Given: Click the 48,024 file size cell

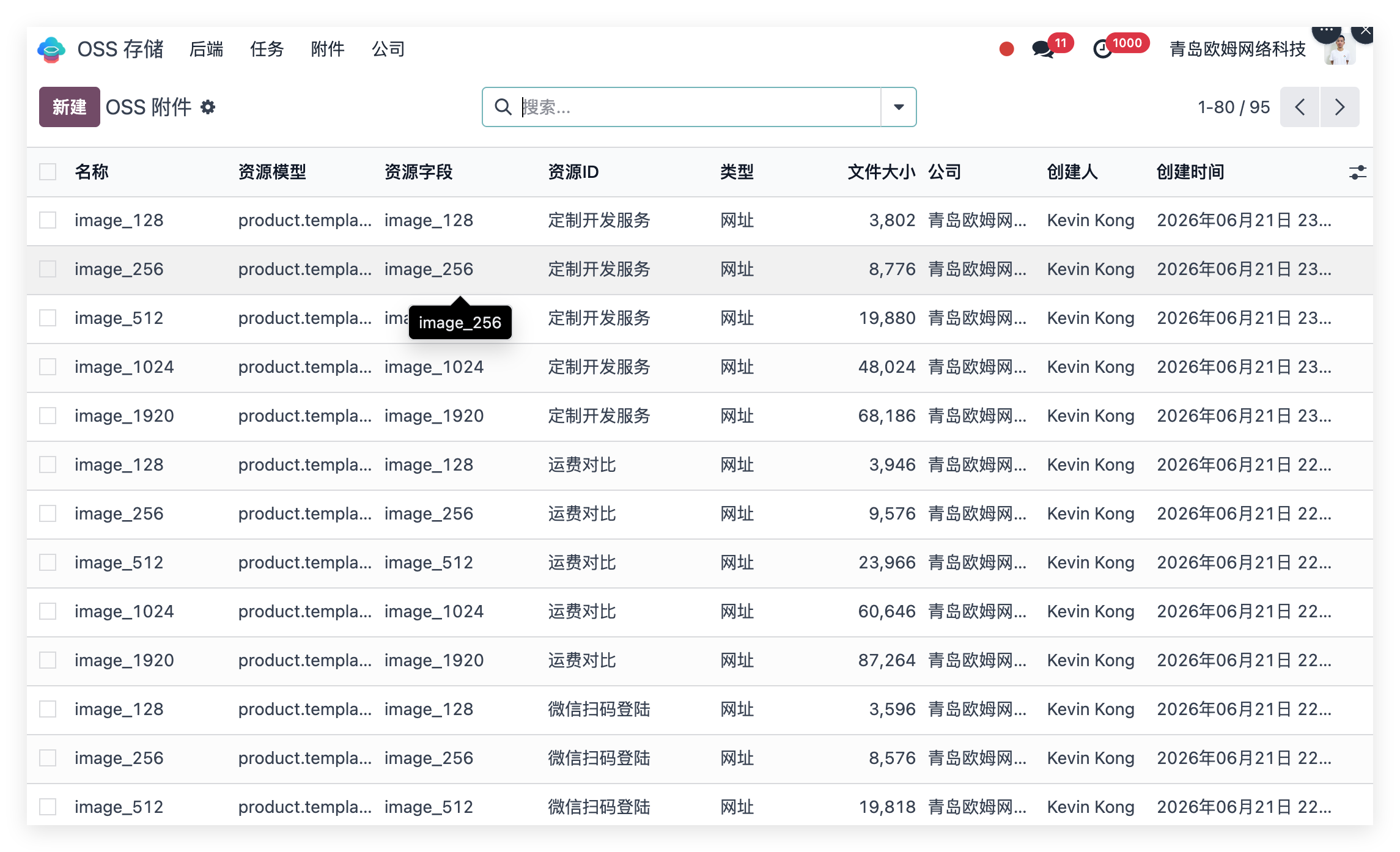Looking at the screenshot, I should (x=886, y=367).
